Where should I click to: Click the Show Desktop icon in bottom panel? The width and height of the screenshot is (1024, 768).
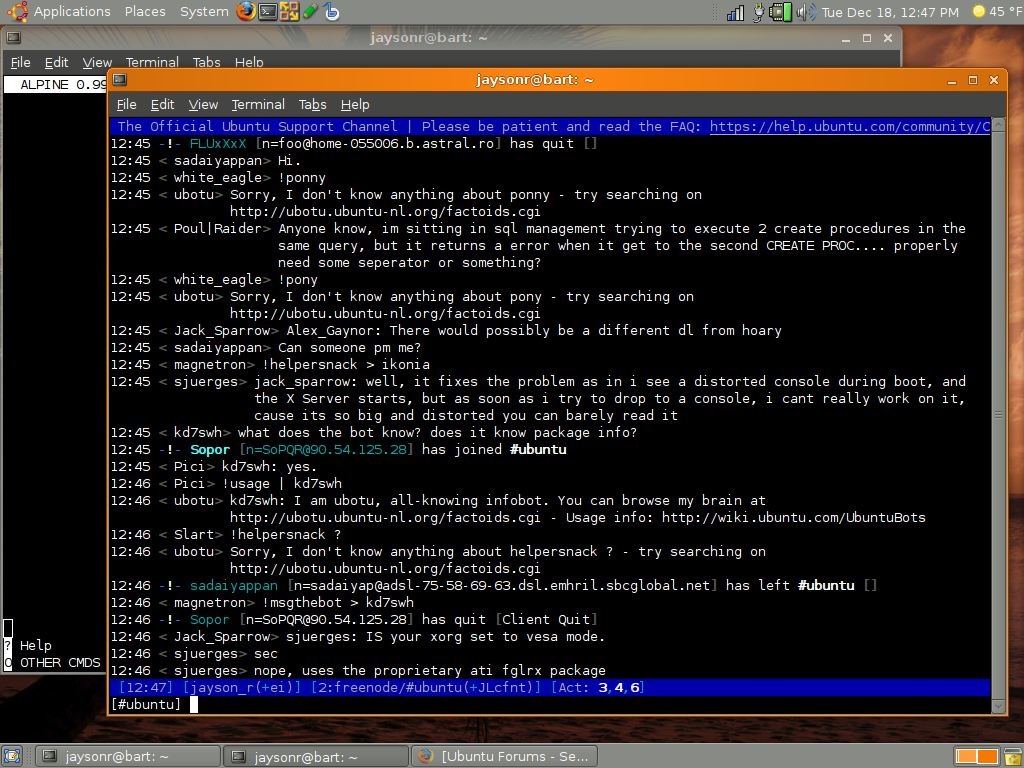(x=12, y=756)
